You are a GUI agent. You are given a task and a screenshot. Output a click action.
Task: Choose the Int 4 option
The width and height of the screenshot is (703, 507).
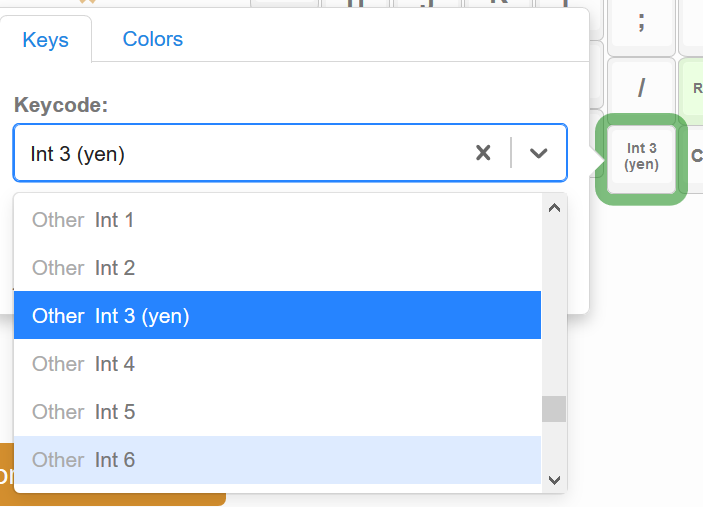click(x=277, y=364)
